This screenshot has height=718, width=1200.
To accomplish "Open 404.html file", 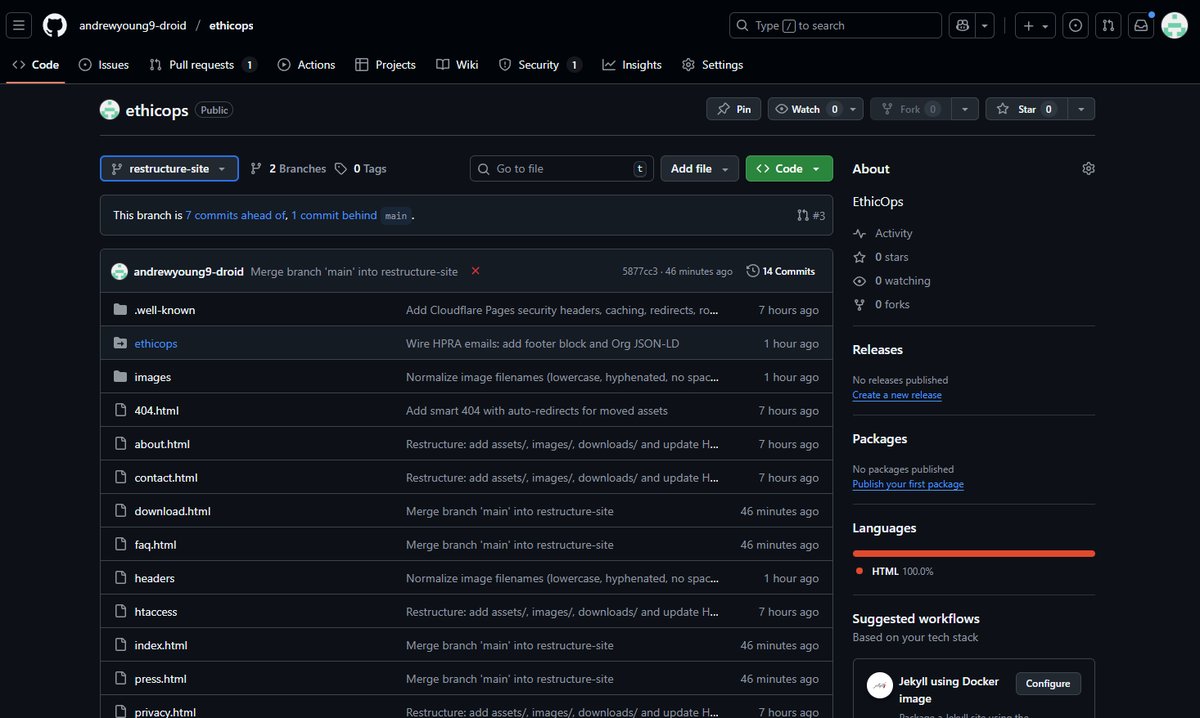I will tap(157, 410).
